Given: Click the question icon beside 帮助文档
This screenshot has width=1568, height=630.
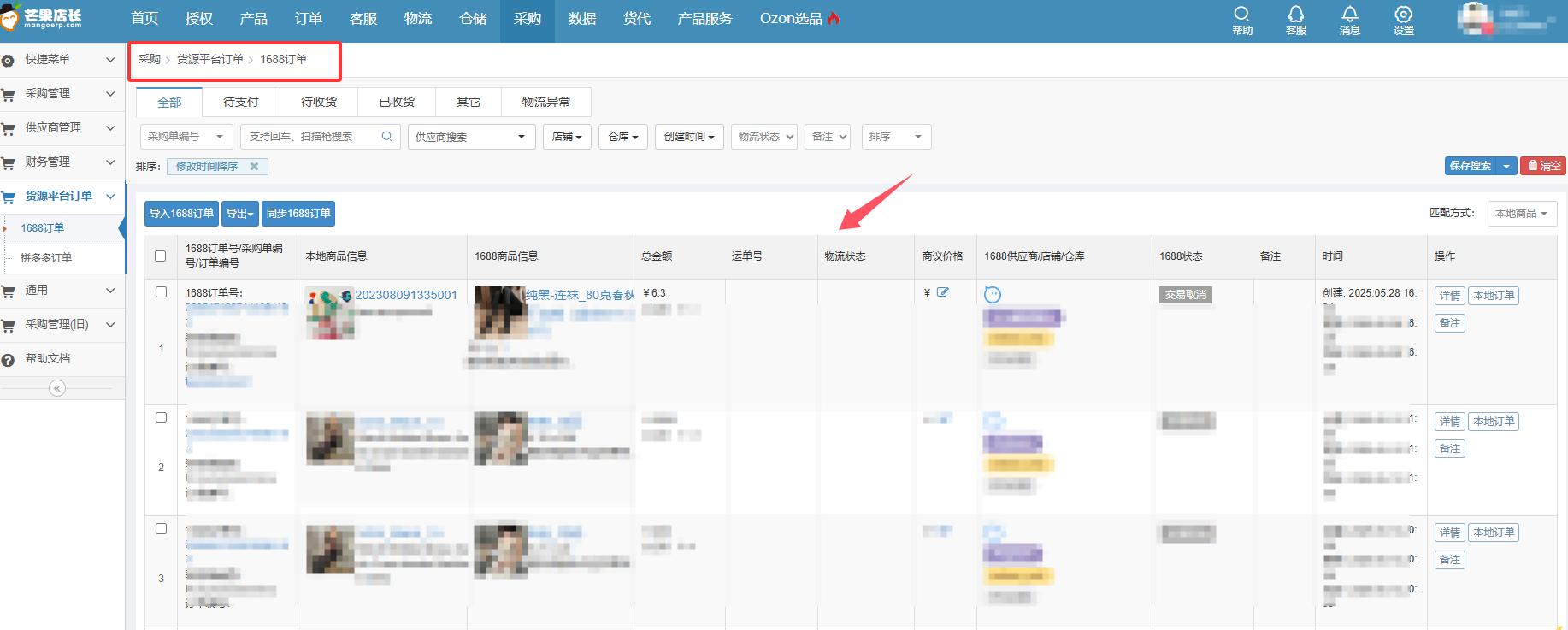Looking at the screenshot, I should pos(8,360).
